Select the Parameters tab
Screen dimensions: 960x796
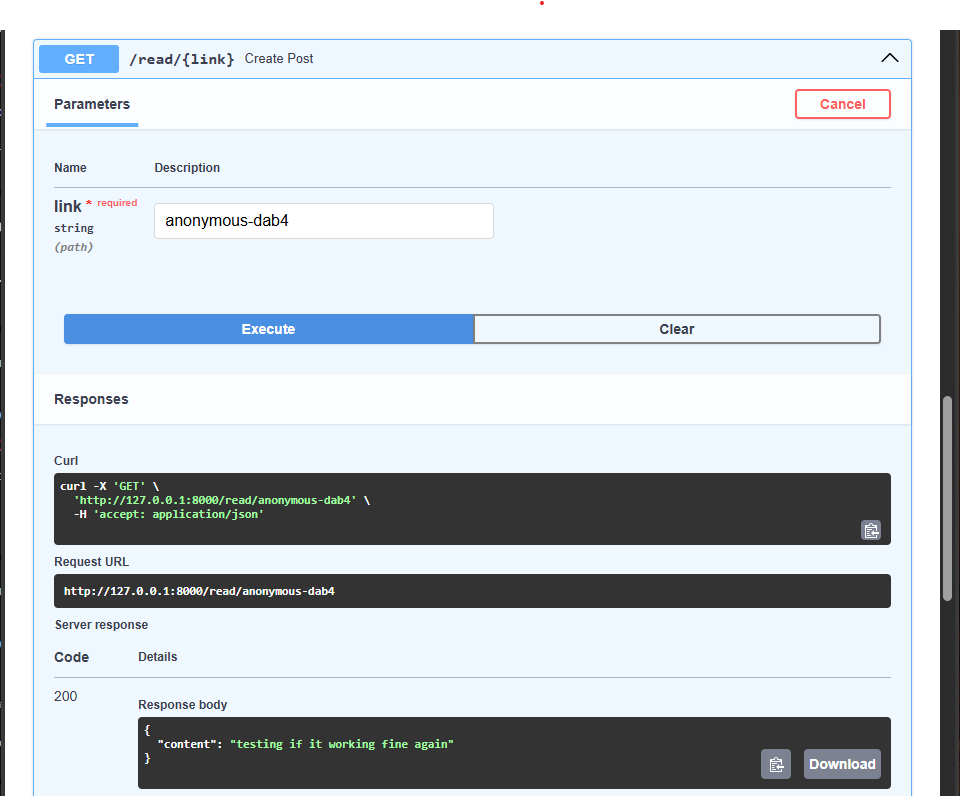click(92, 104)
